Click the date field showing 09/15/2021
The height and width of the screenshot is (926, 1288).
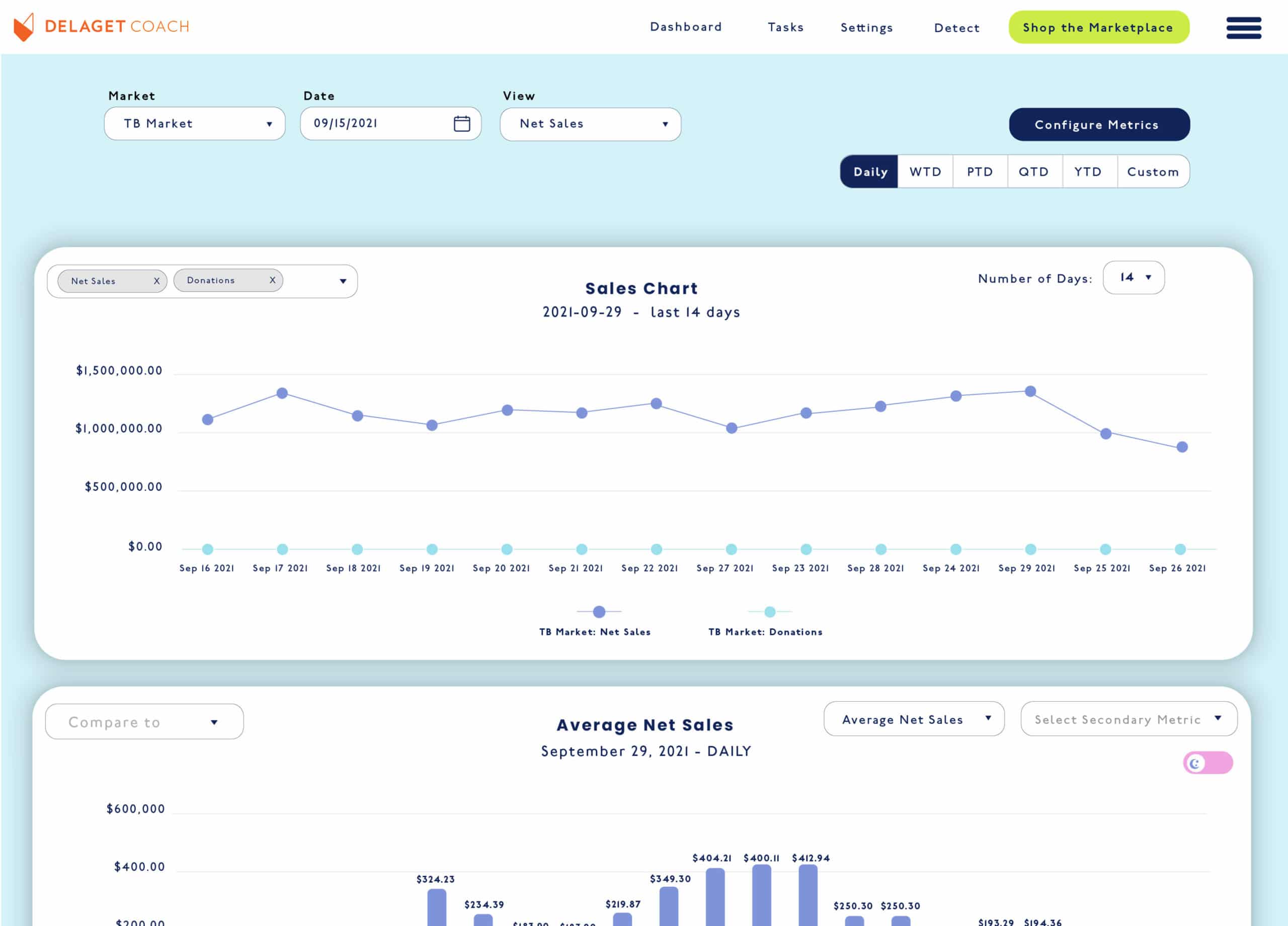pos(390,123)
